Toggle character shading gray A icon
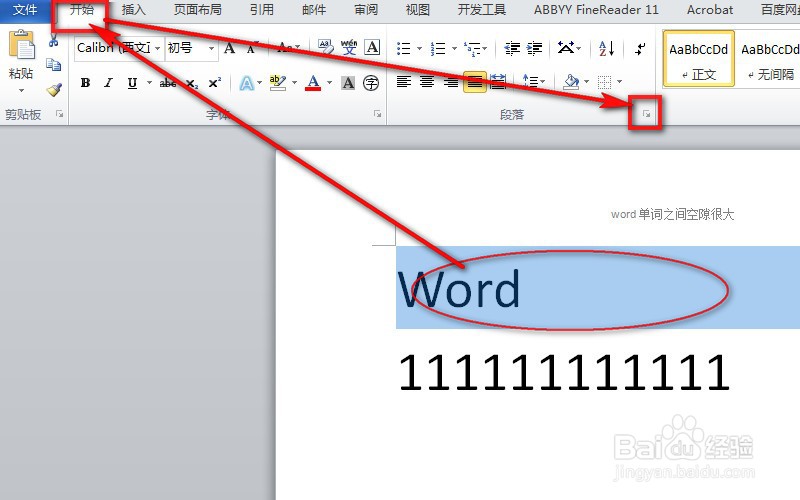800x500 pixels. pos(348,83)
